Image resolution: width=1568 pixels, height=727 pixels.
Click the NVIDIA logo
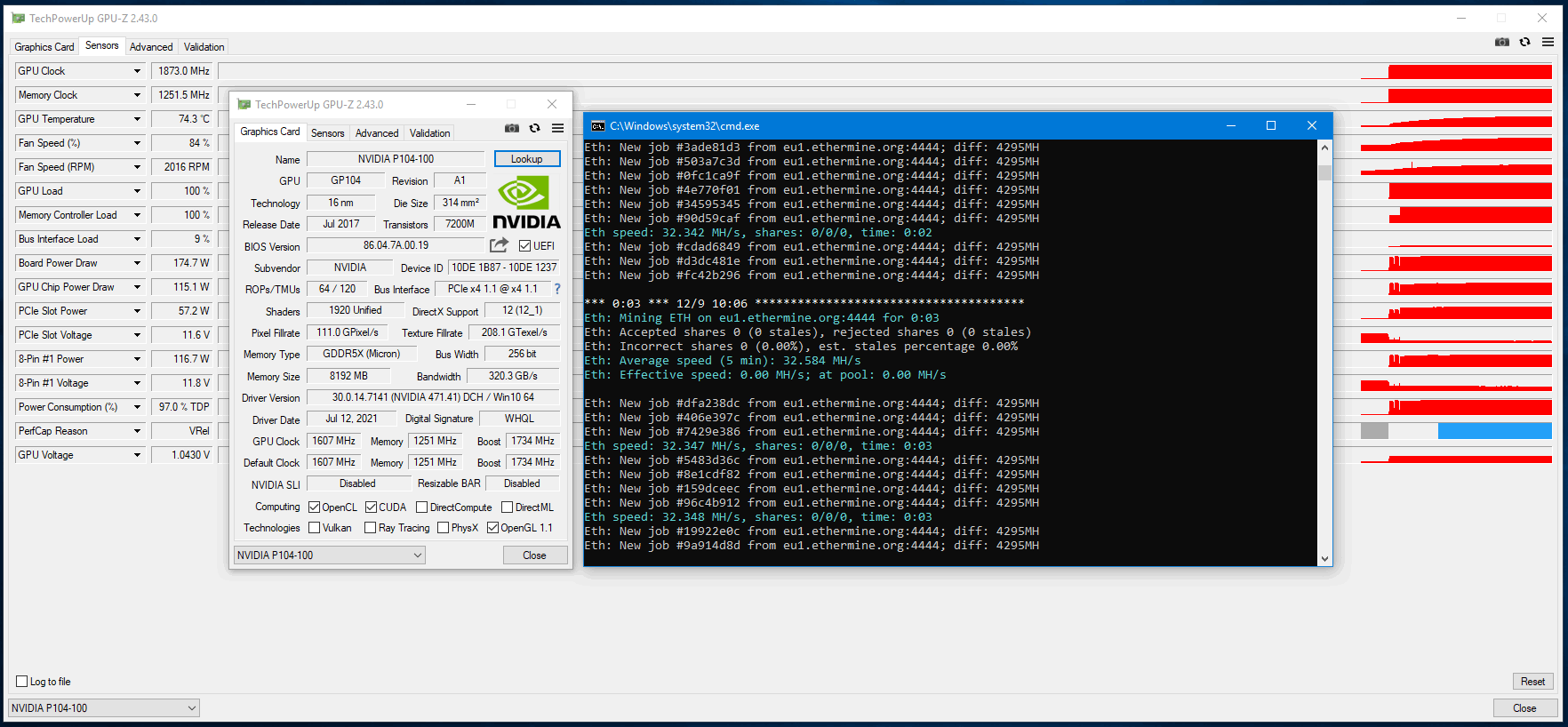pyautogui.click(x=526, y=203)
